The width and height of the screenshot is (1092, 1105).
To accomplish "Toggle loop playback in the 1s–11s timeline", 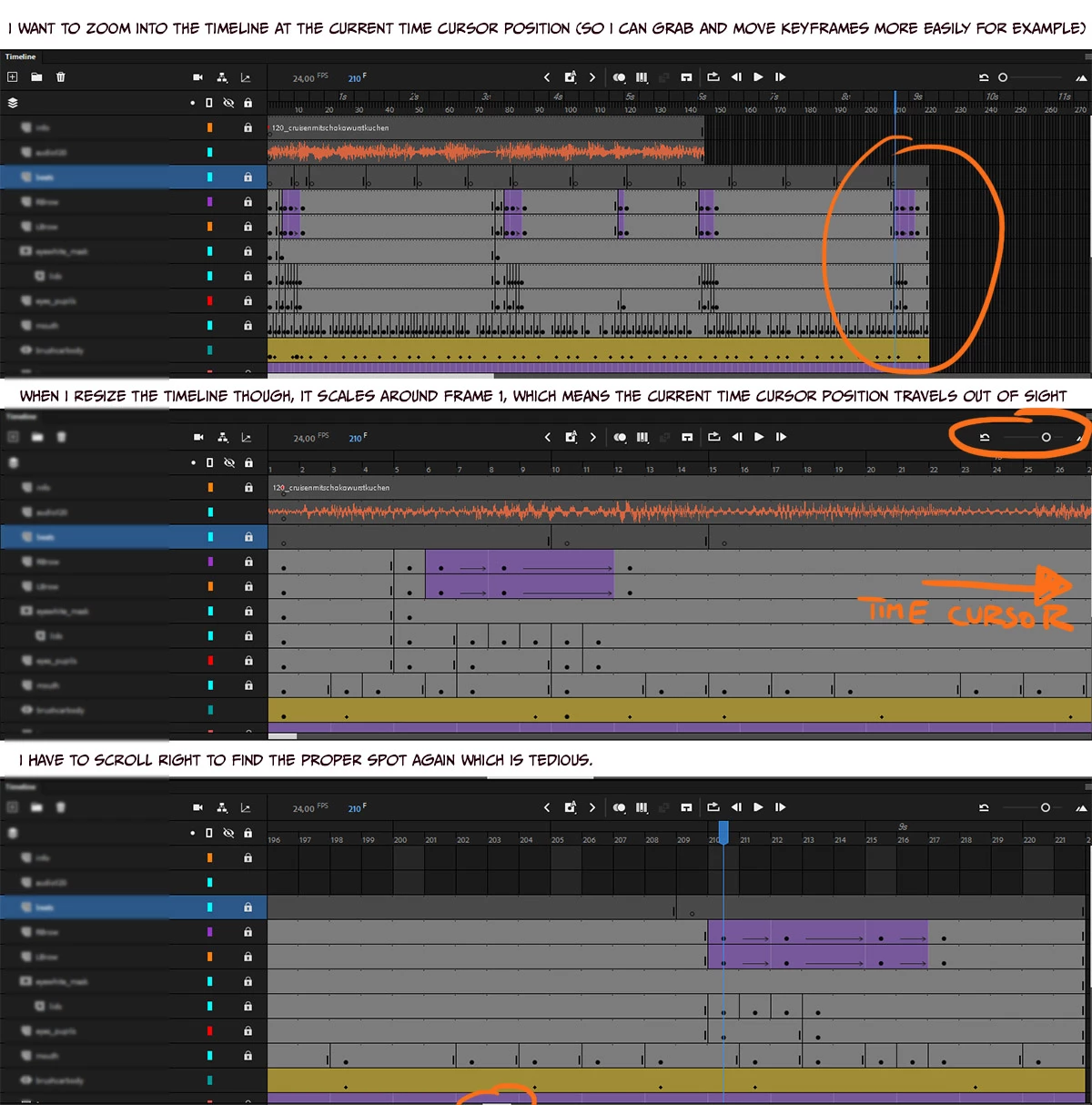I will (713, 77).
